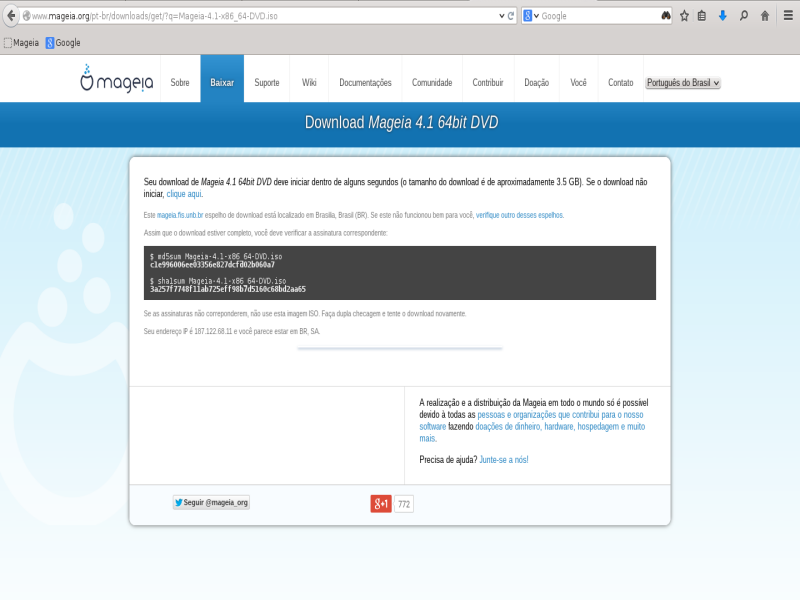
Task: Click the binoculars search icon
Action: click(666, 16)
